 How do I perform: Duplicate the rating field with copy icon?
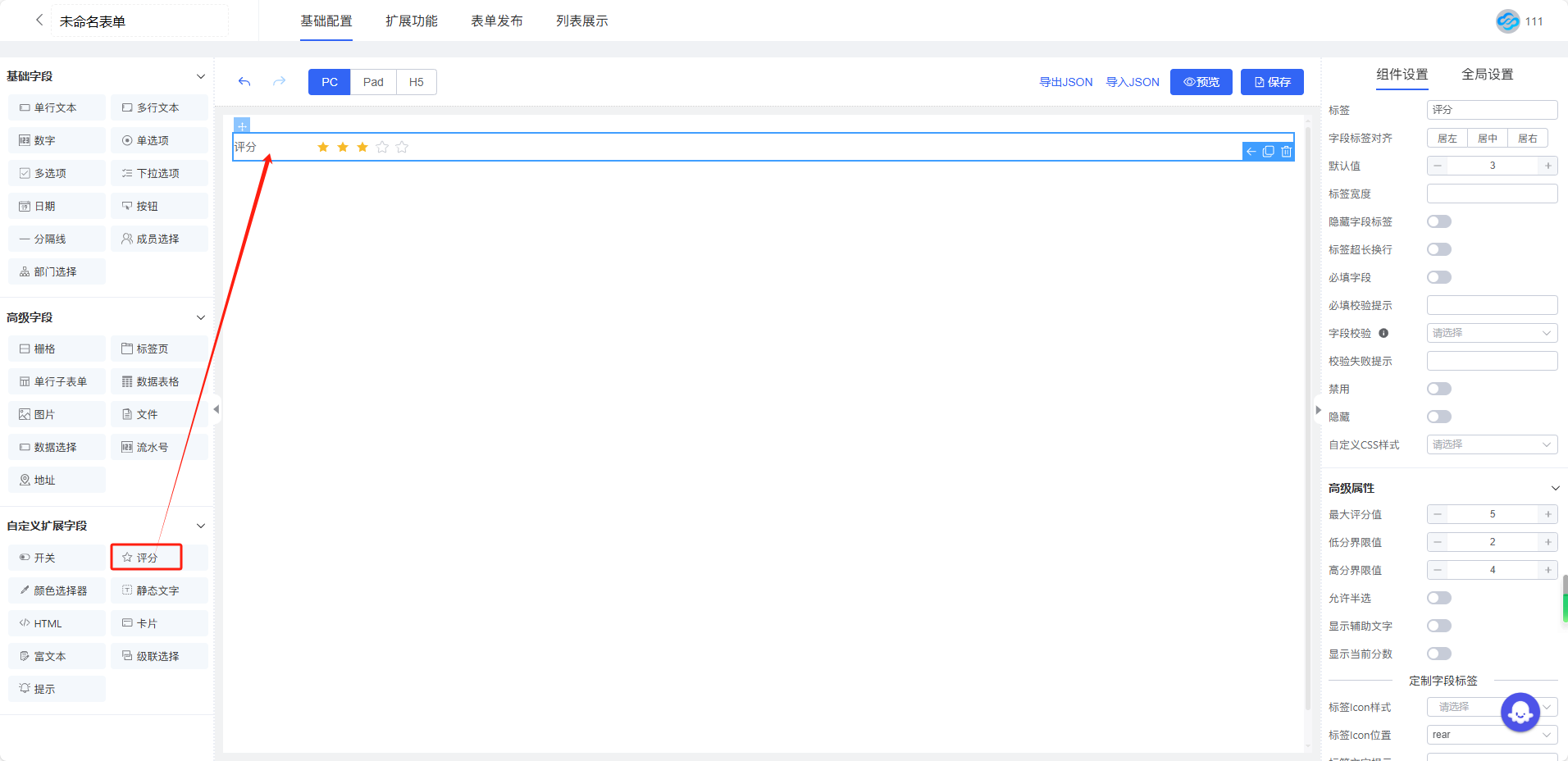pos(1268,152)
